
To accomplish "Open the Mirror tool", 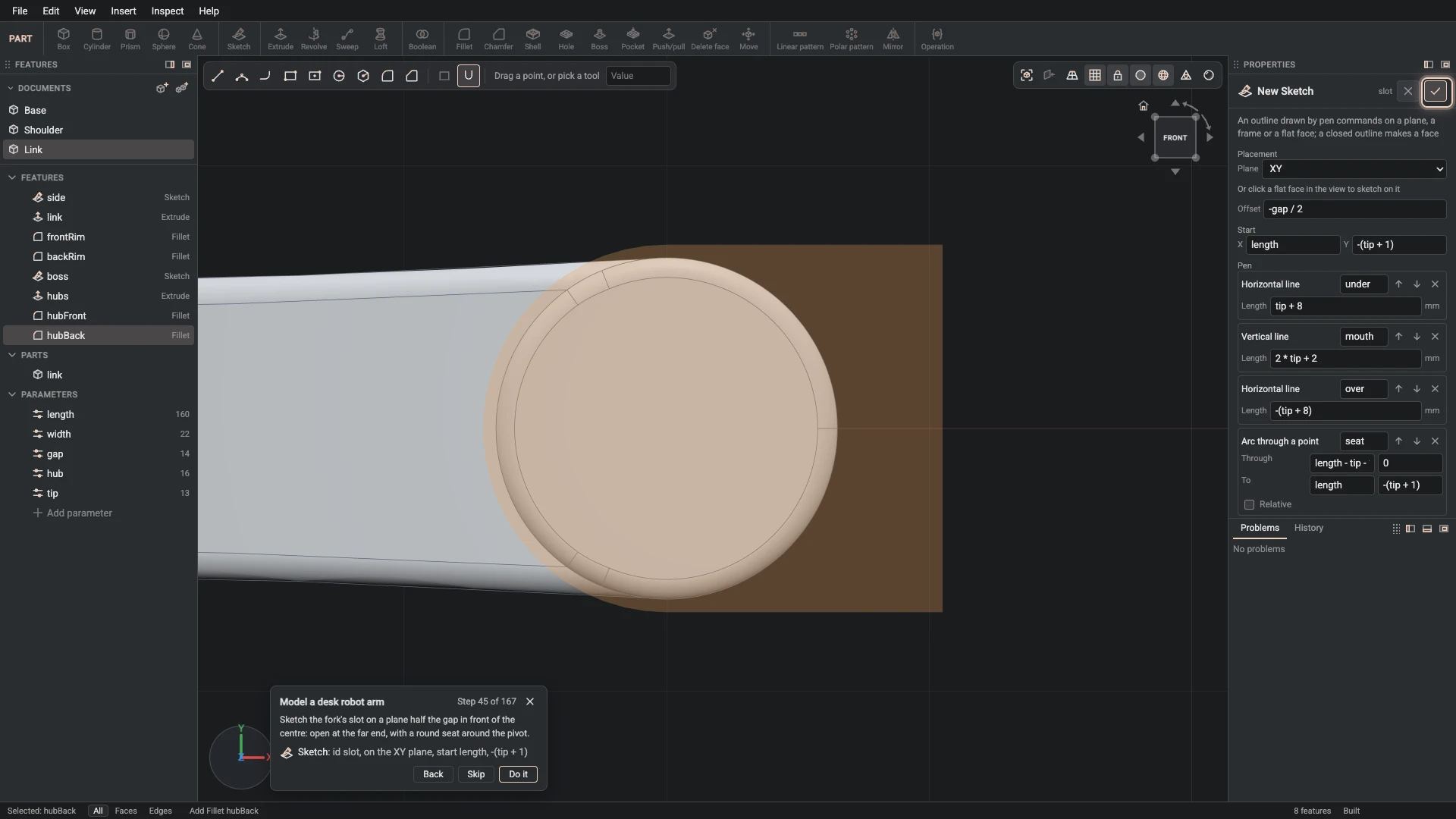I will 893,39.
